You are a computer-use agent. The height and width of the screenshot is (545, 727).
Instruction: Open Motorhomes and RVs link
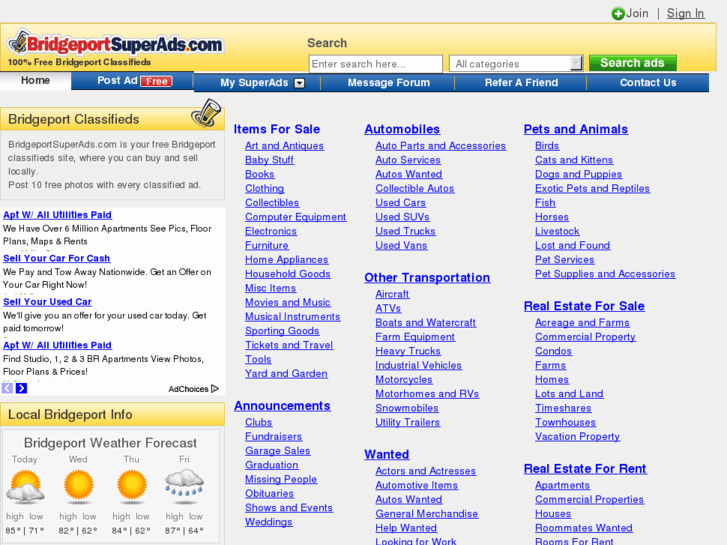[x=427, y=394]
